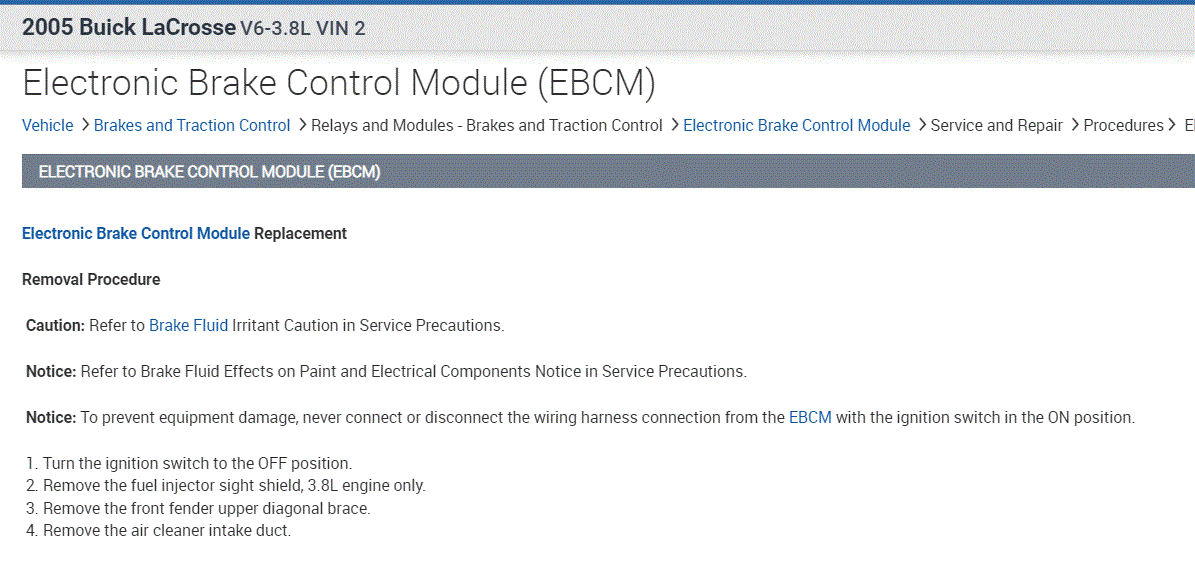Click the 2005 Buick LaCrosse vehicle title
Screen dimensions: 1195x567
129,28
